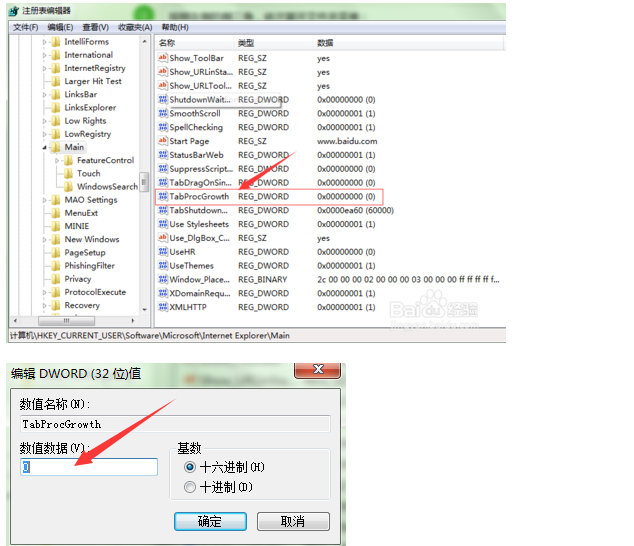This screenshot has width=634, height=546.
Task: Select the FeatureControl folder icon
Action: click(x=68, y=160)
